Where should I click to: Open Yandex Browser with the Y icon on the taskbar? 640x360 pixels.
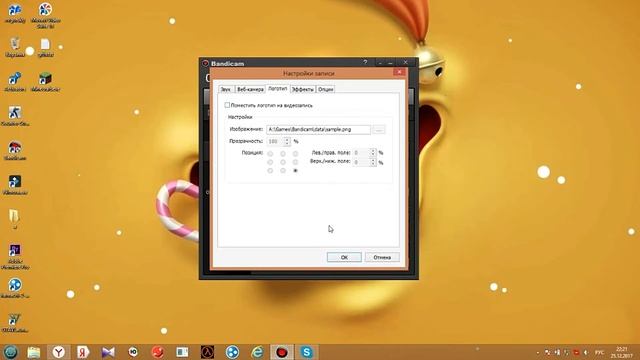pos(59,352)
